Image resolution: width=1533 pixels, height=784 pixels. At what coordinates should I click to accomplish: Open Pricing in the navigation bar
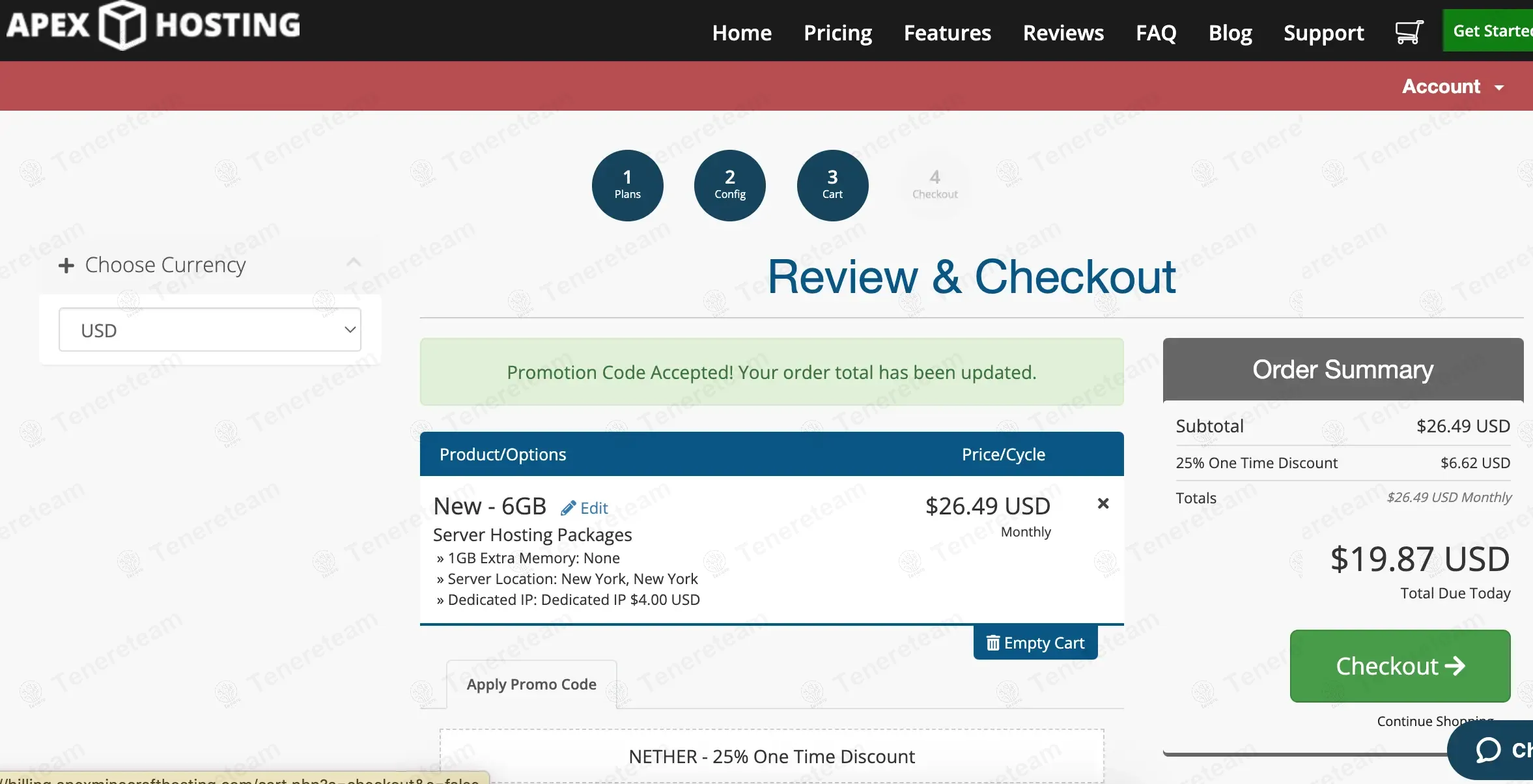click(837, 33)
